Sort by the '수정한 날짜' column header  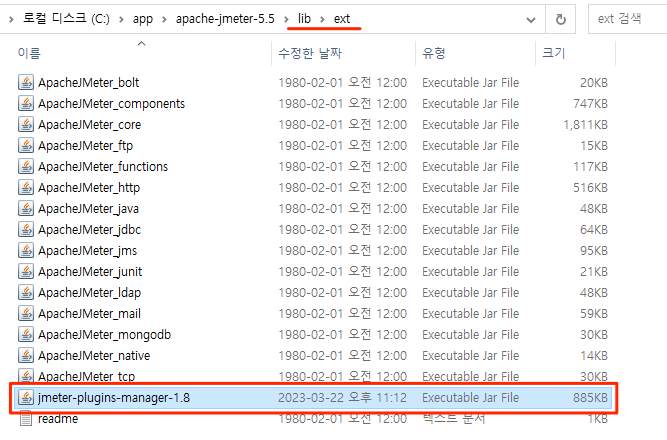click(x=310, y=53)
